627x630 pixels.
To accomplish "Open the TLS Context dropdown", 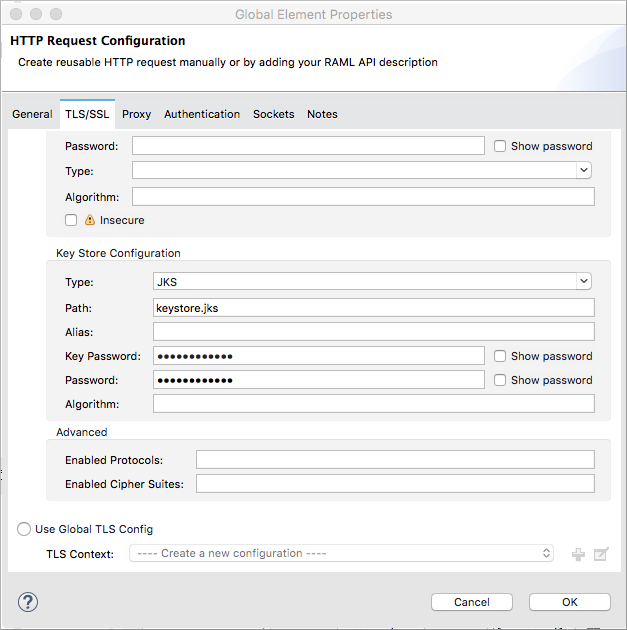I will click(341, 553).
